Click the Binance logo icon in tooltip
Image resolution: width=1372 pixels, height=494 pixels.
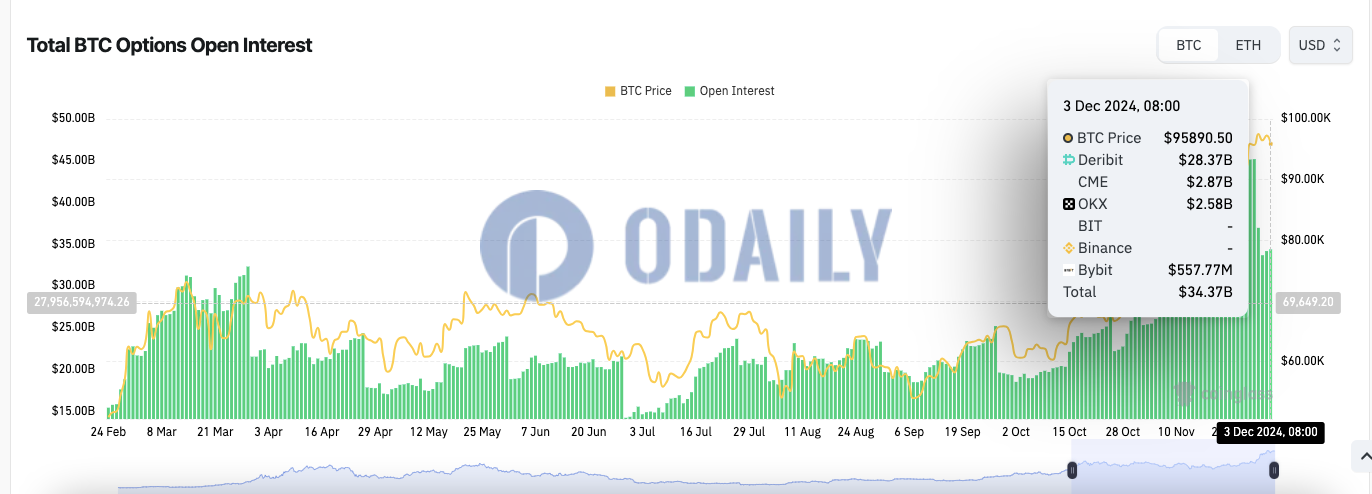pyautogui.click(x=1068, y=248)
